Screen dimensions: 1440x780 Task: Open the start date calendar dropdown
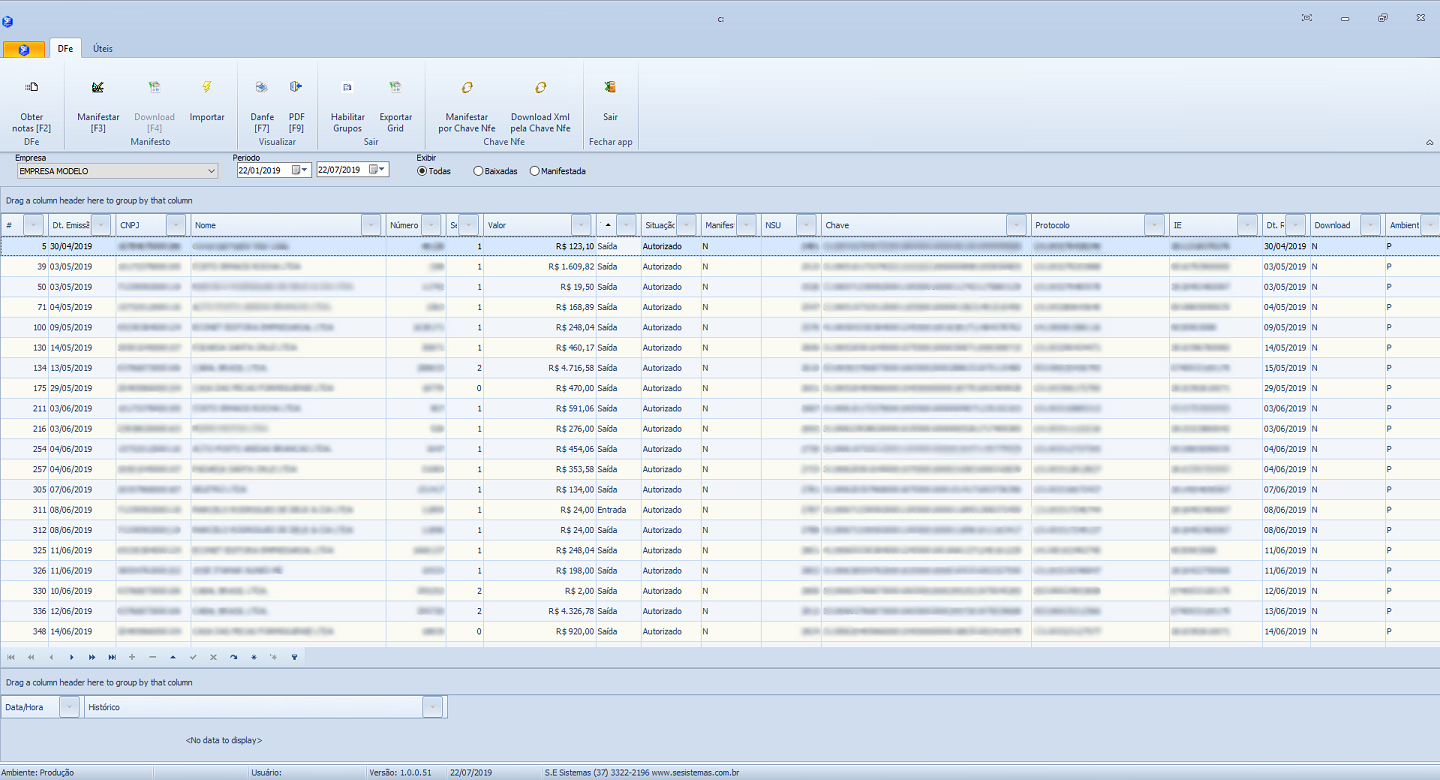(305, 170)
